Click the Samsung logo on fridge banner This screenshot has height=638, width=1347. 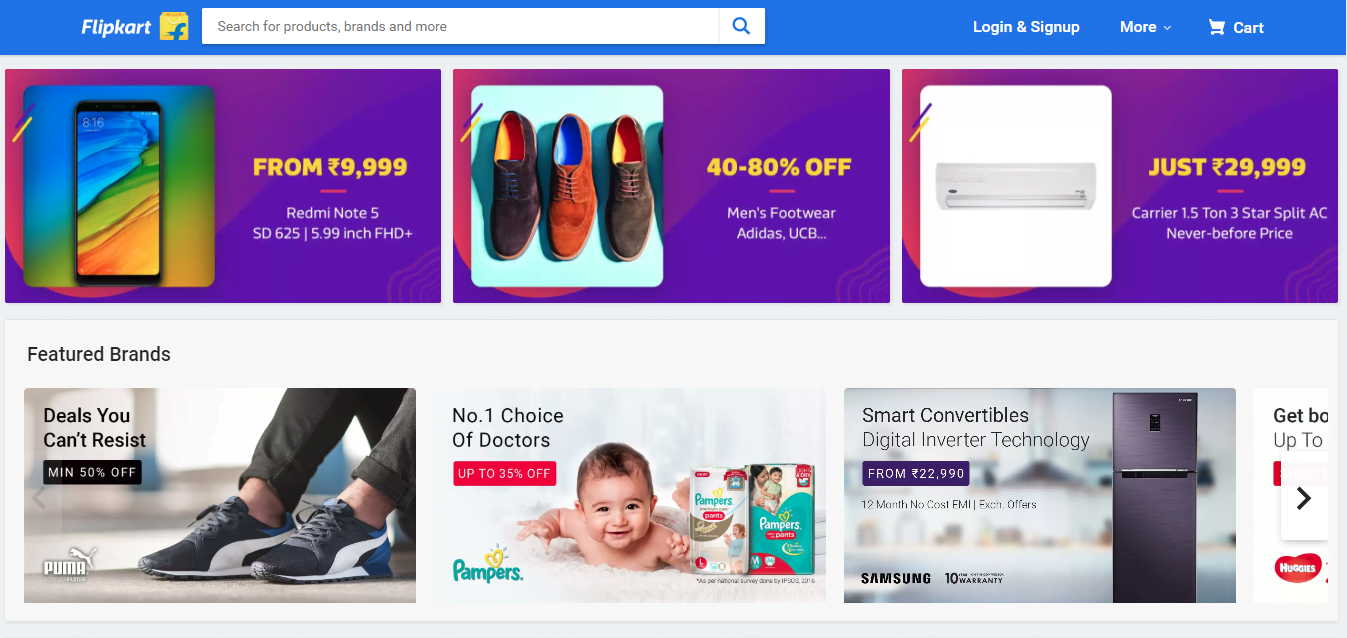tap(896, 578)
